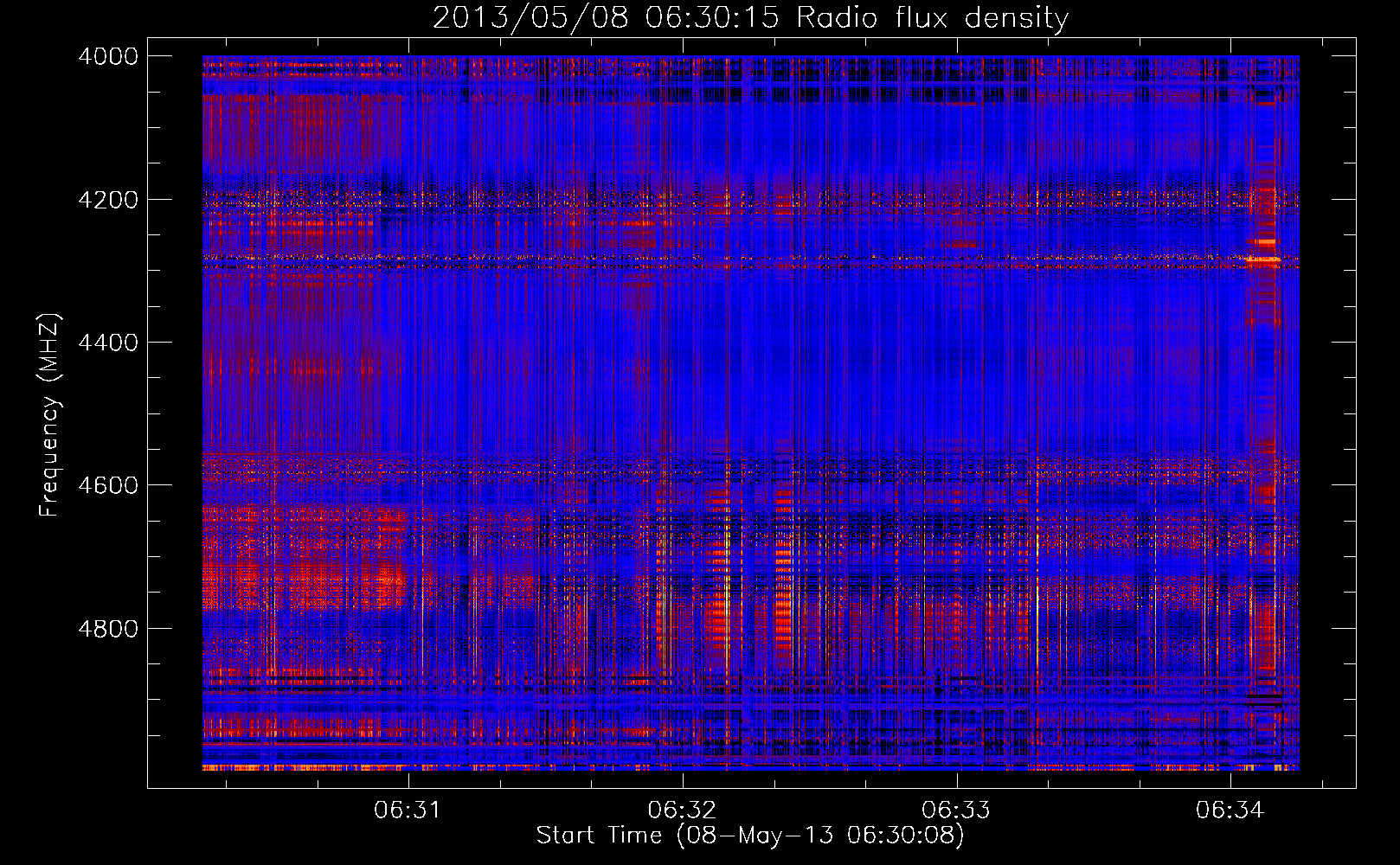Click the 06:33 time tick label
Screen dimensions: 1400x865
956,810
